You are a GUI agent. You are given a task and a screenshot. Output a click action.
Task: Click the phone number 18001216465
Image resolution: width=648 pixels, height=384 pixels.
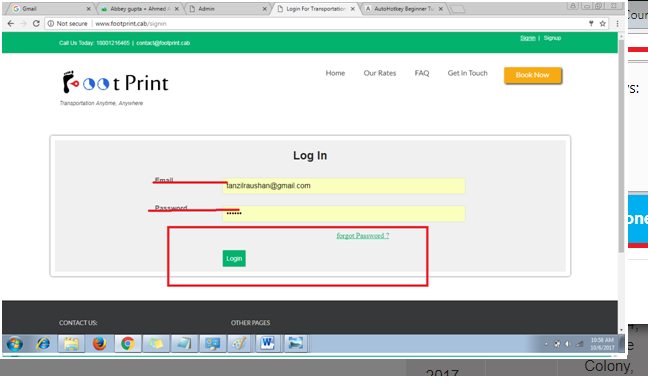point(113,43)
